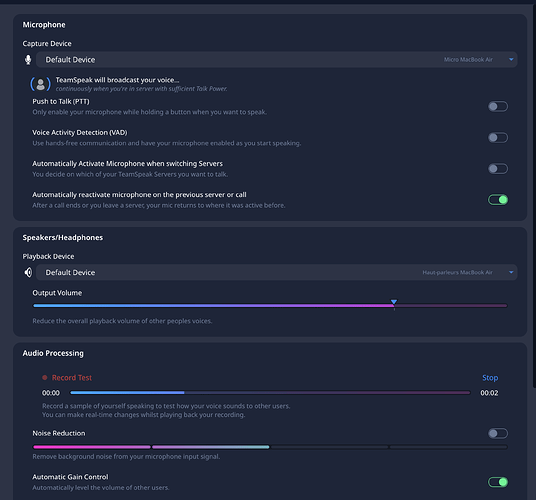Click the right-edge scrollbar
The height and width of the screenshot is (500, 536).
pos(534,195)
